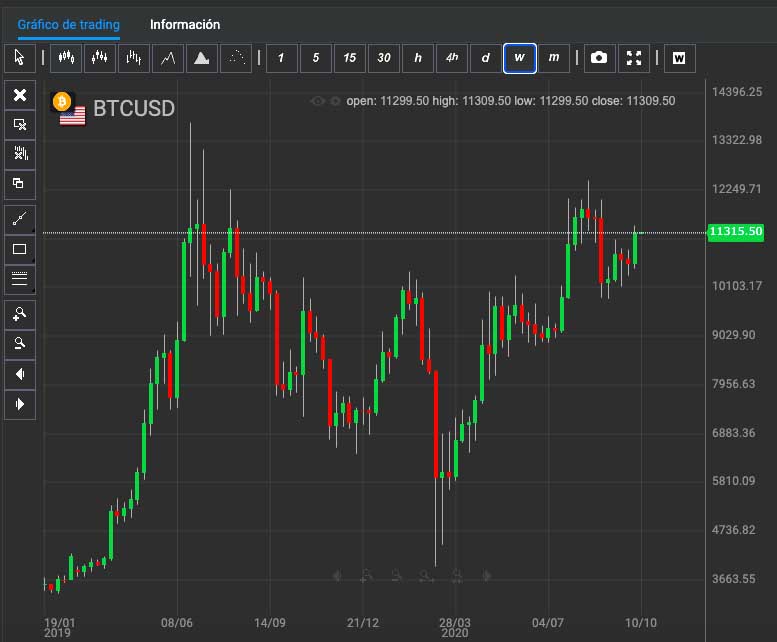Set timeframe to 30 minutes
The height and width of the screenshot is (642, 777).
tap(384, 58)
